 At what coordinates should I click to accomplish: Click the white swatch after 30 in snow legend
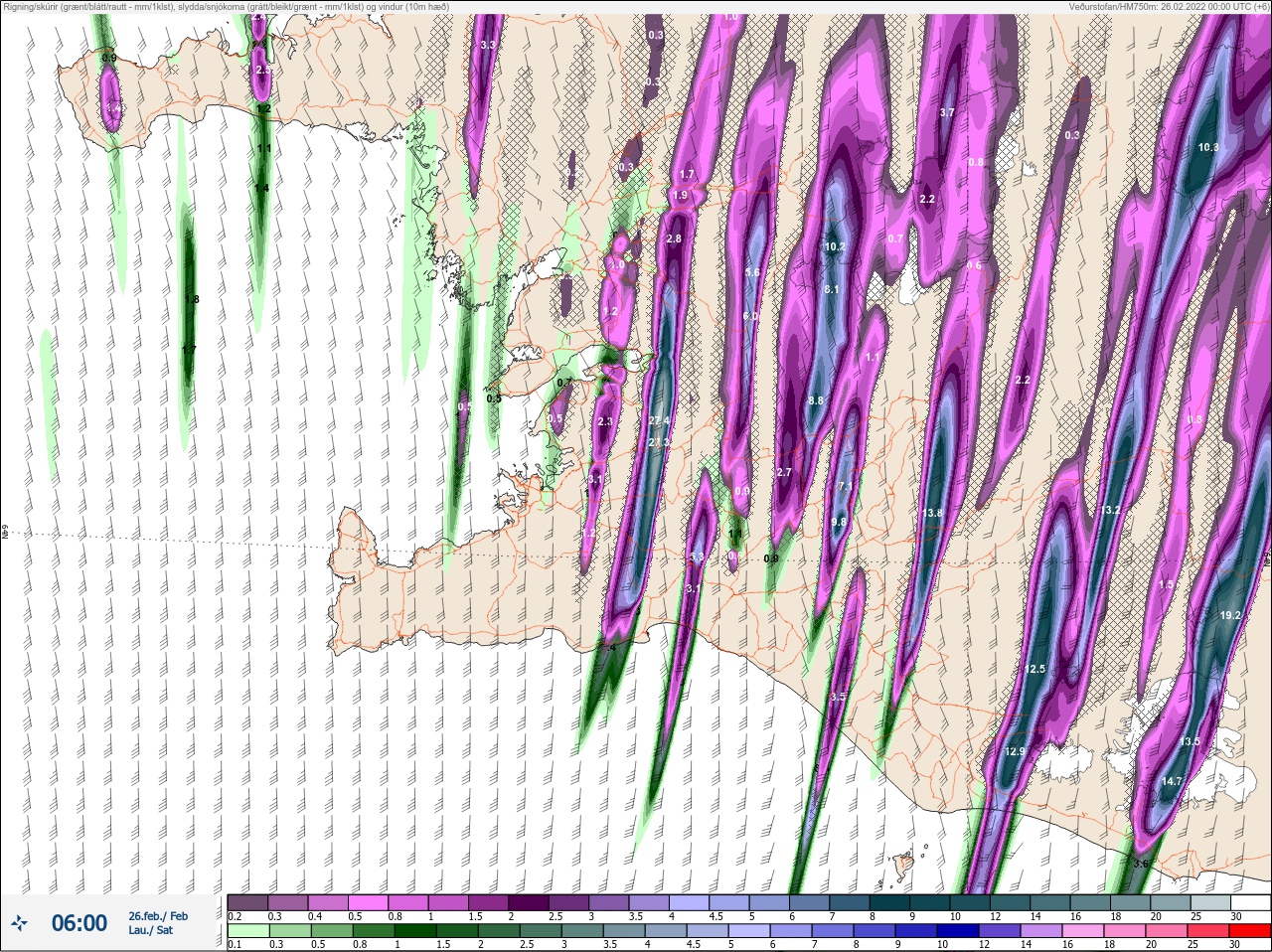(1251, 902)
